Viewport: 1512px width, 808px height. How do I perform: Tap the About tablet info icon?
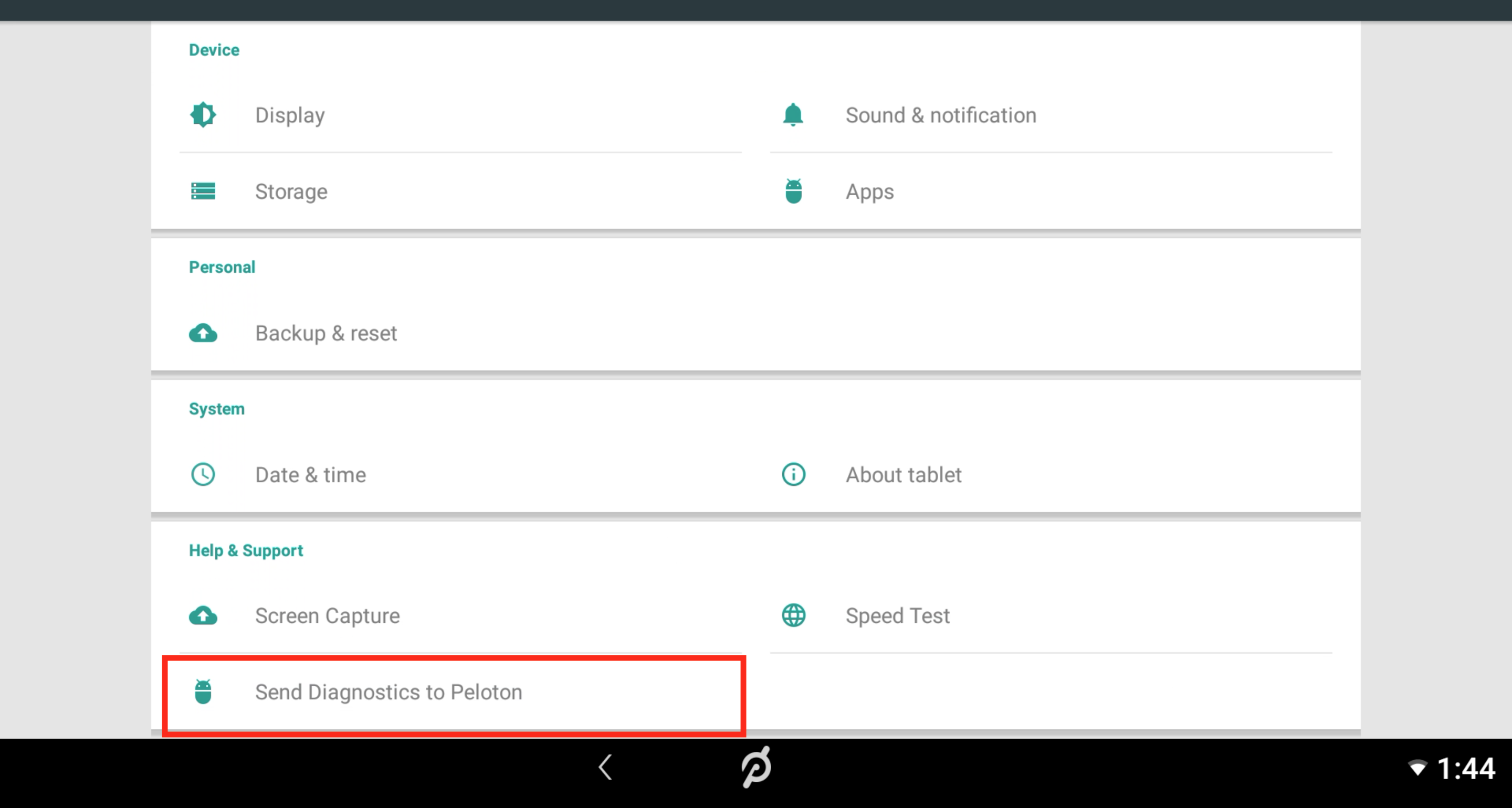click(x=794, y=474)
